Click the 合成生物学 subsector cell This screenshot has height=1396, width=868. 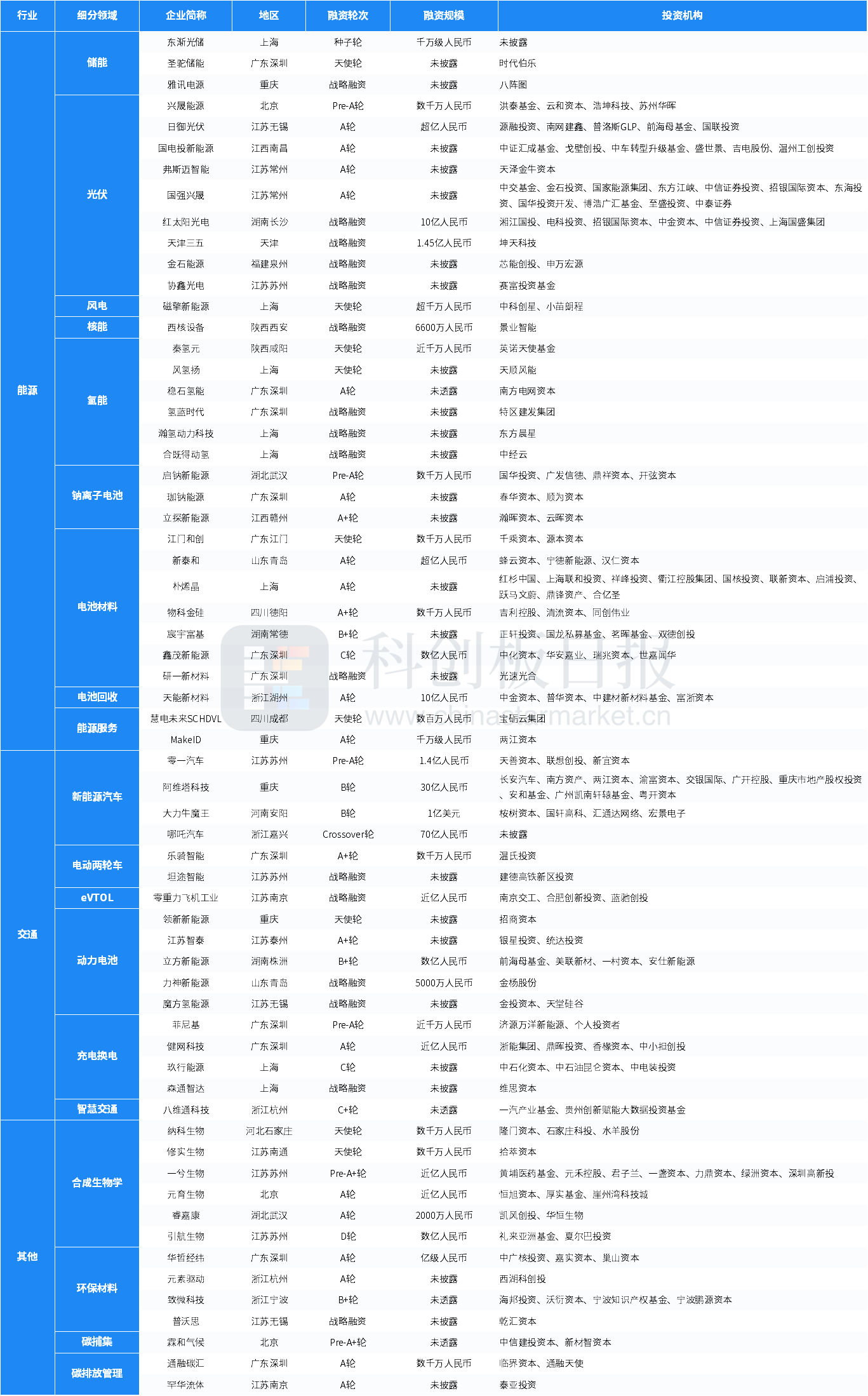pos(97,1183)
